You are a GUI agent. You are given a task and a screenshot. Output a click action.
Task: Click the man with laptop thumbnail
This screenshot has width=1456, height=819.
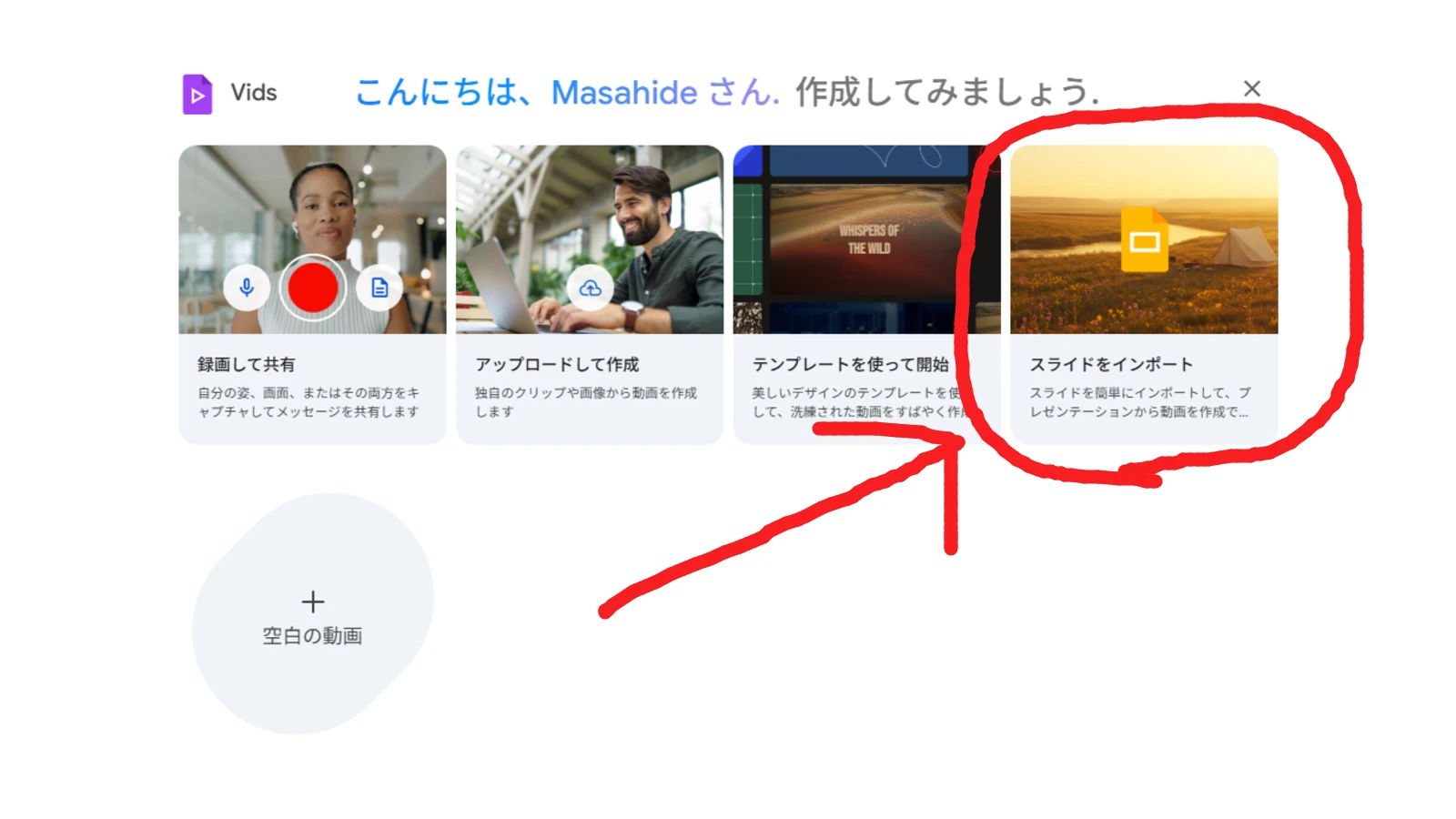pos(590,239)
